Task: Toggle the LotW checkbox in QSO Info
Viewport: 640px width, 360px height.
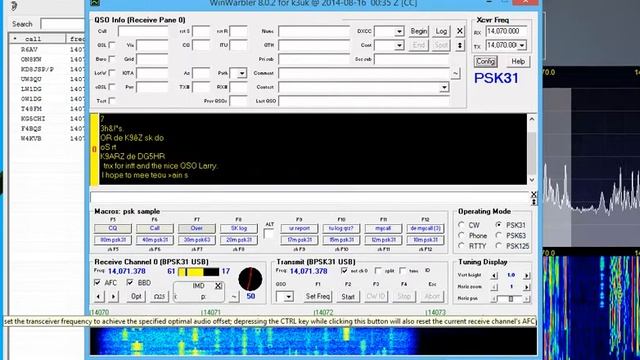Action: click(x=112, y=73)
